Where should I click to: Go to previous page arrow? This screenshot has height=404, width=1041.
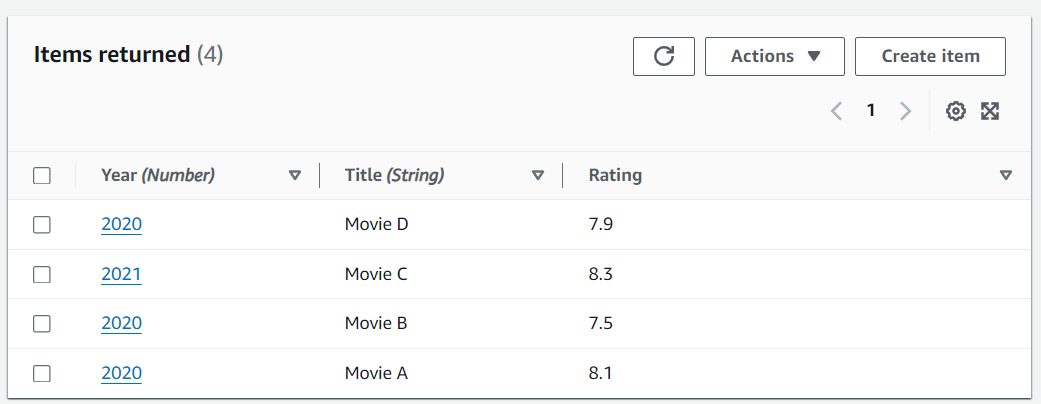(837, 111)
